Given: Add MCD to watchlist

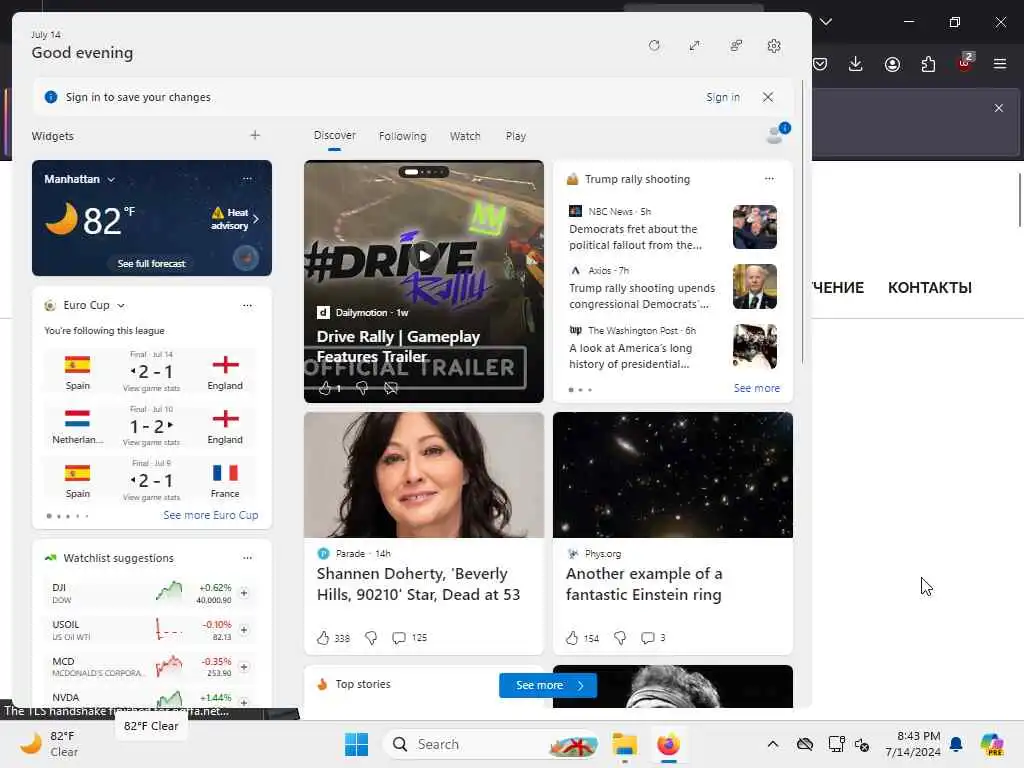Looking at the screenshot, I should click(x=244, y=667).
